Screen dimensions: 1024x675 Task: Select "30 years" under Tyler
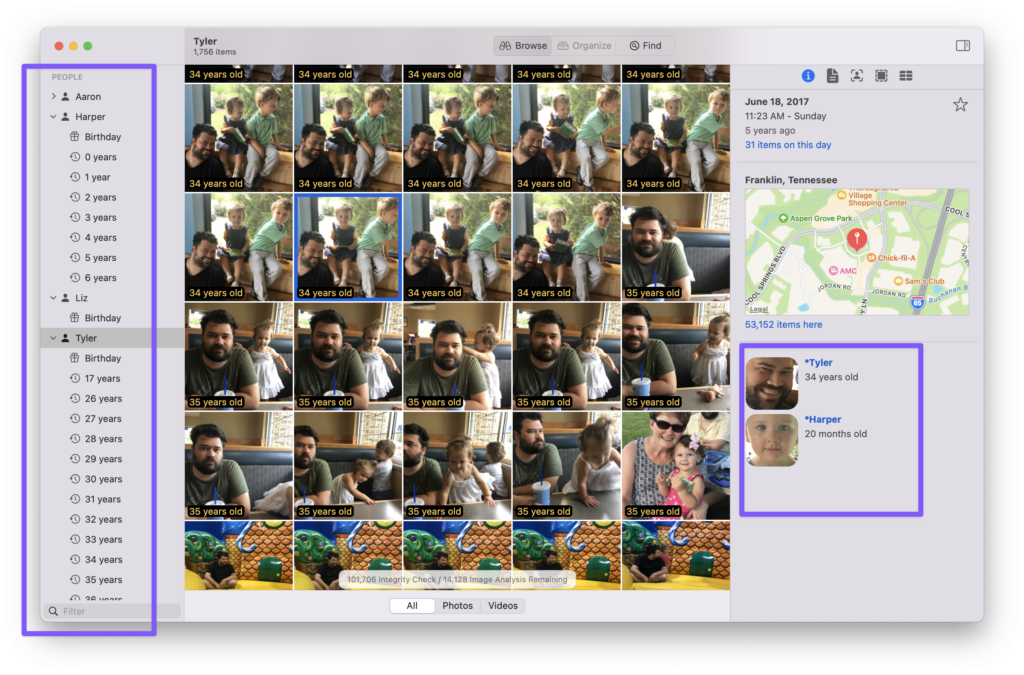(x=103, y=479)
